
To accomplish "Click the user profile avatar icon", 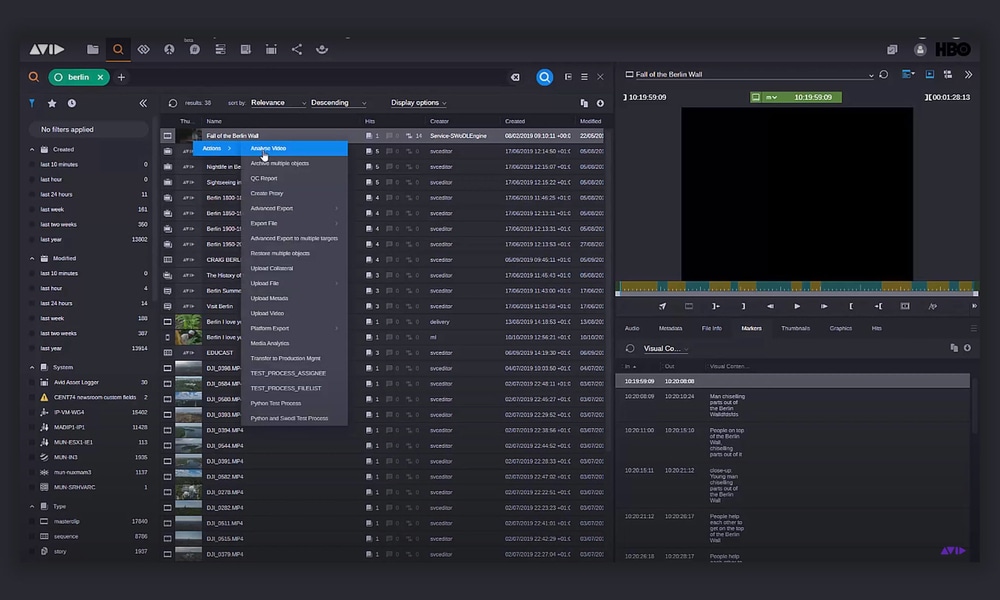I will click(x=920, y=50).
